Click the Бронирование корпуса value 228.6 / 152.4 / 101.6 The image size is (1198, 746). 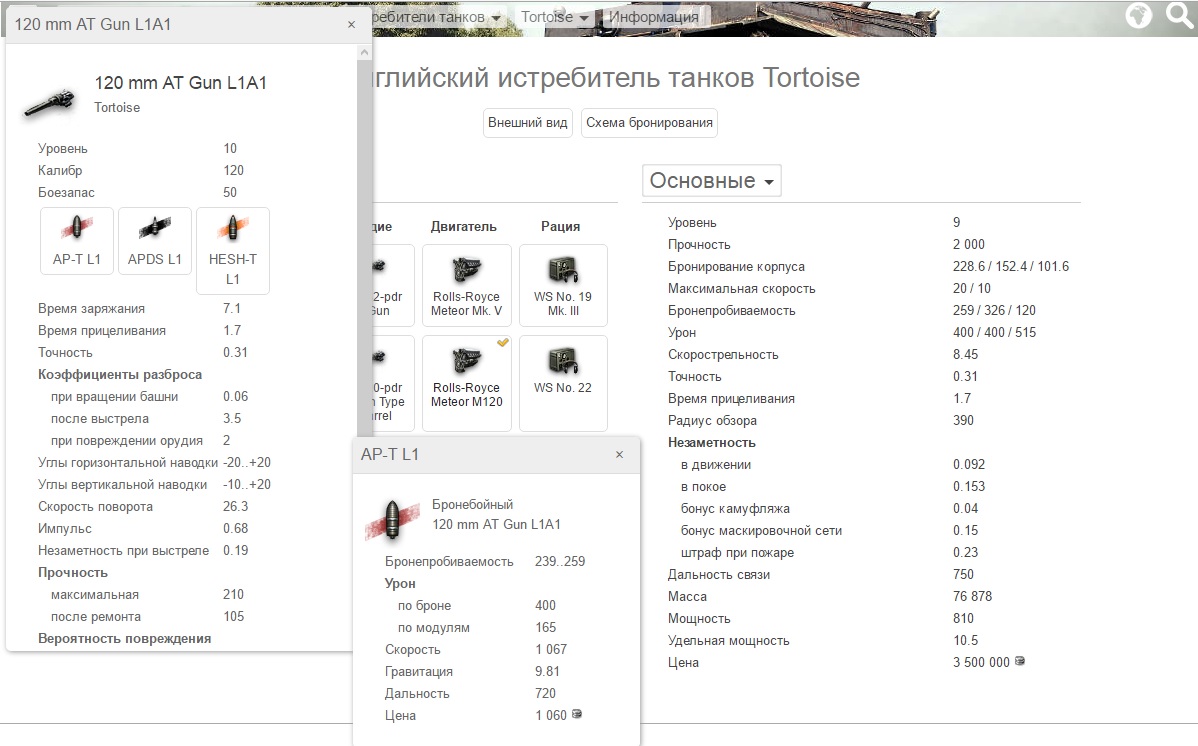(1011, 266)
